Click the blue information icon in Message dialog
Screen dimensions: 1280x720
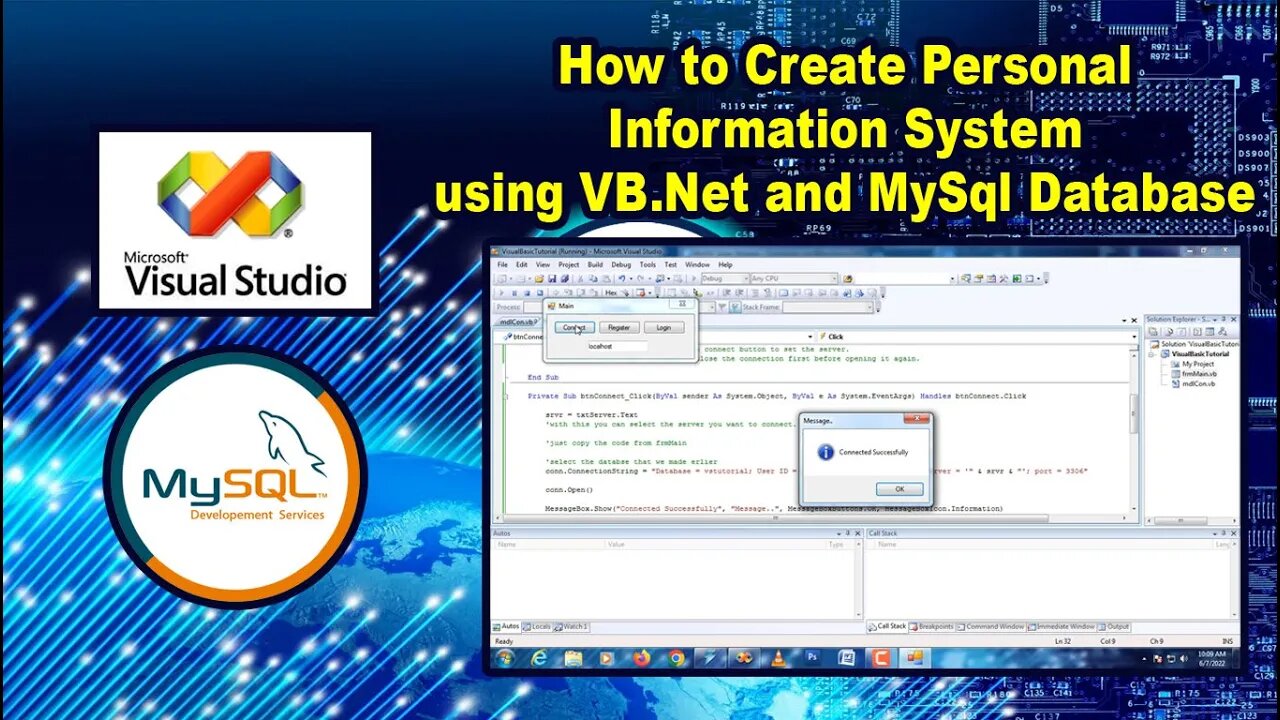[826, 452]
